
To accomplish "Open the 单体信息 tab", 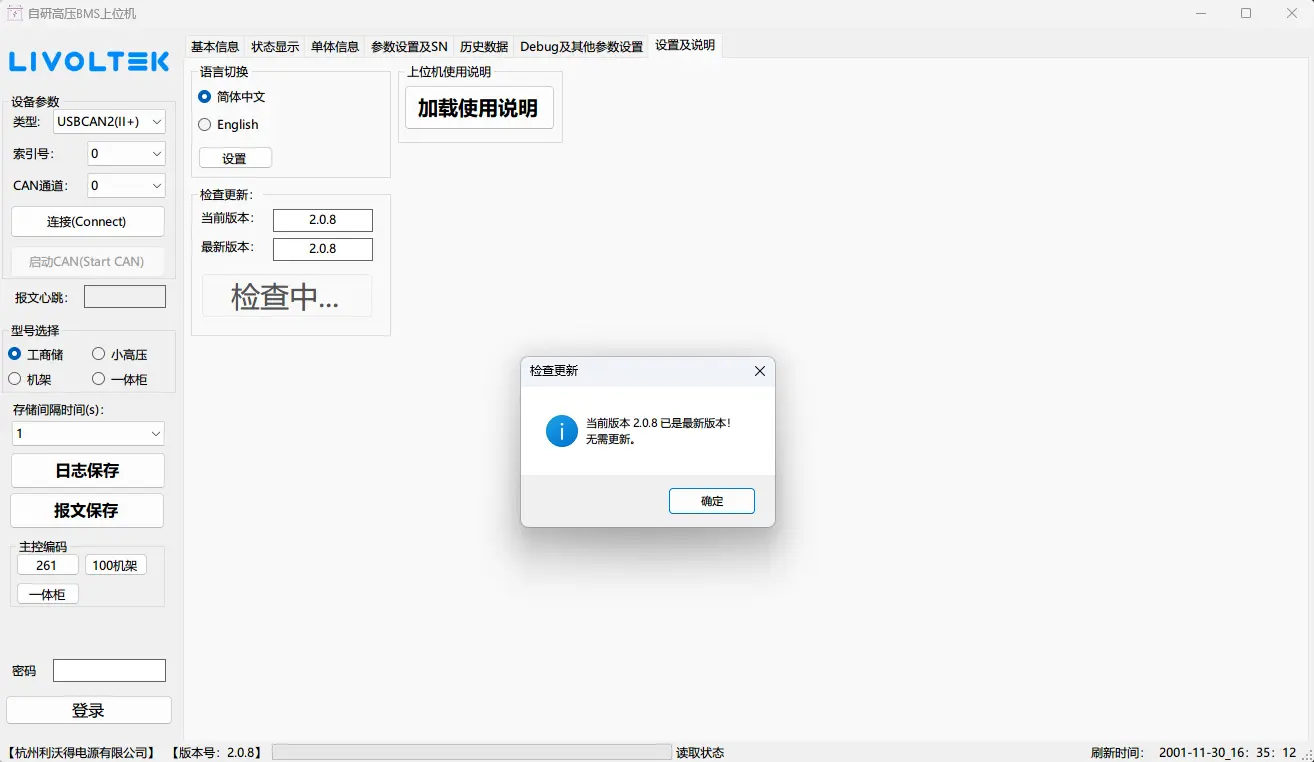I will 335,47.
